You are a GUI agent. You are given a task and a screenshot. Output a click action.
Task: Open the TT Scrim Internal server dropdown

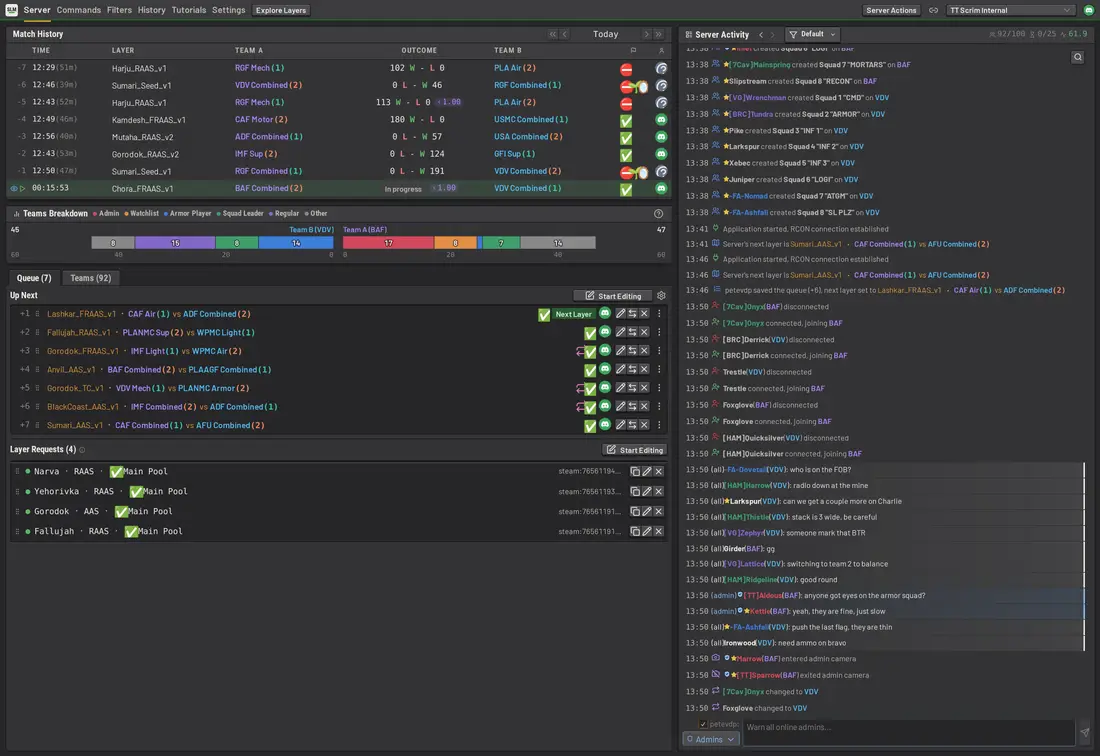point(1010,11)
